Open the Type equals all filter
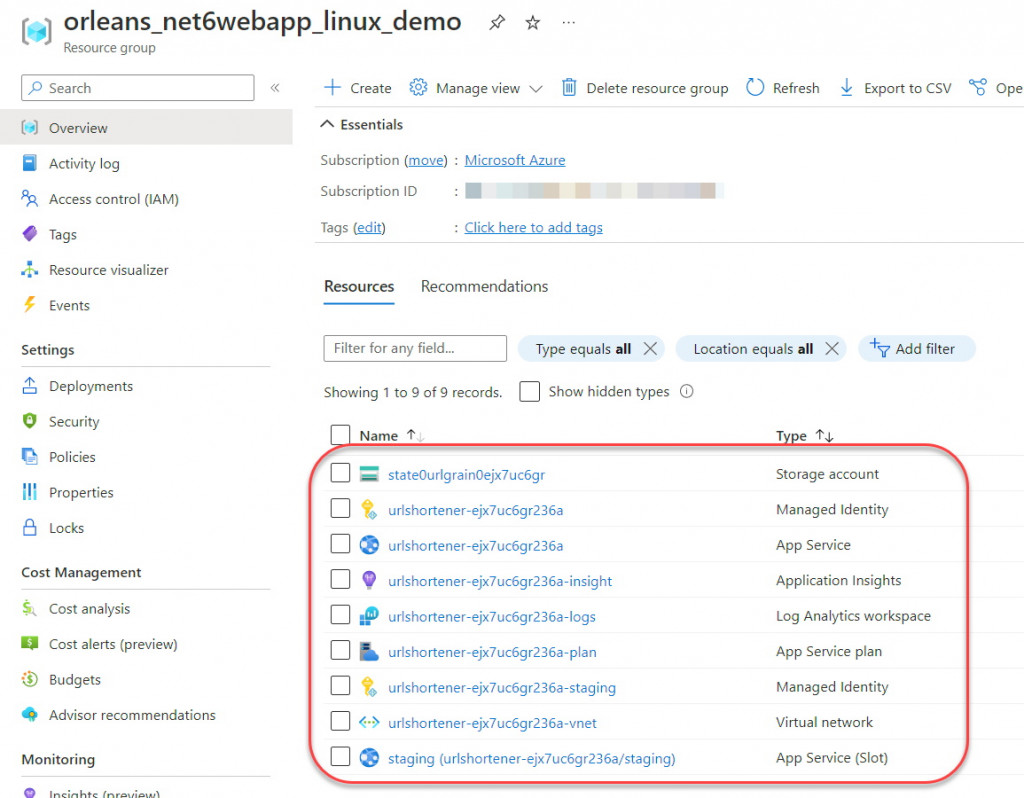This screenshot has height=798, width=1024. coord(583,349)
